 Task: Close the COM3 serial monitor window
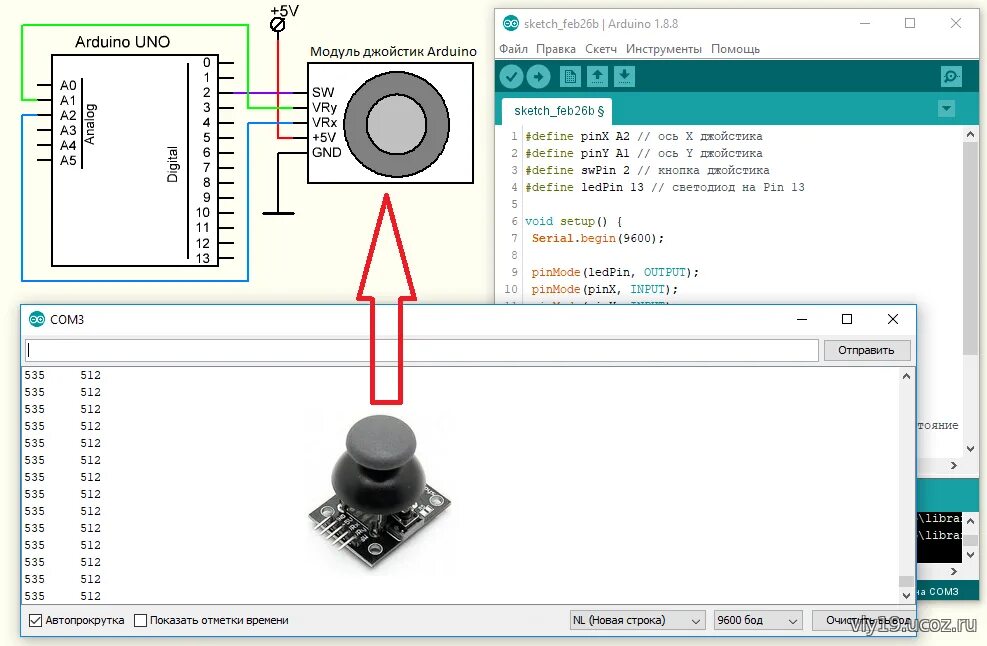click(x=893, y=319)
